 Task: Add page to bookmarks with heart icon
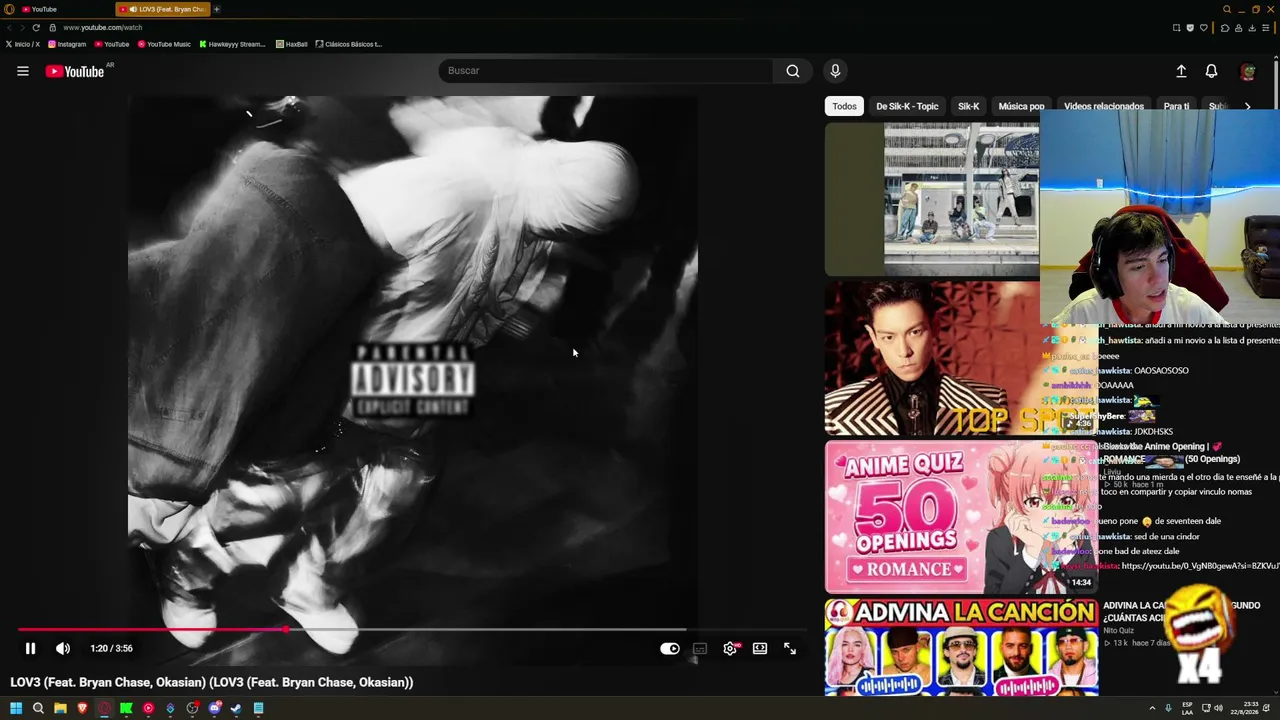1204,28
